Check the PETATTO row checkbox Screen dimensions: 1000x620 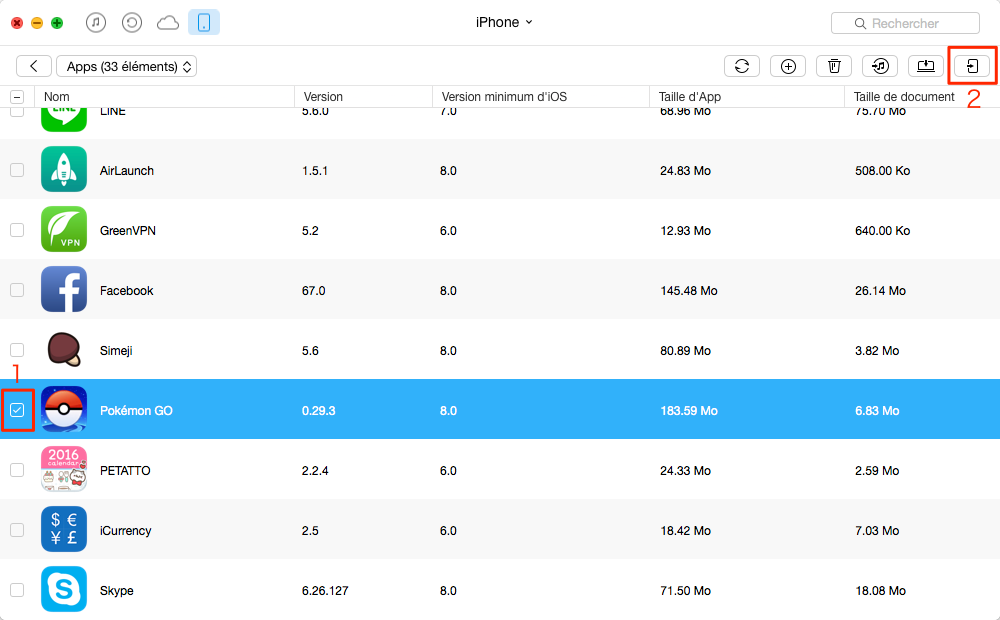[17, 469]
